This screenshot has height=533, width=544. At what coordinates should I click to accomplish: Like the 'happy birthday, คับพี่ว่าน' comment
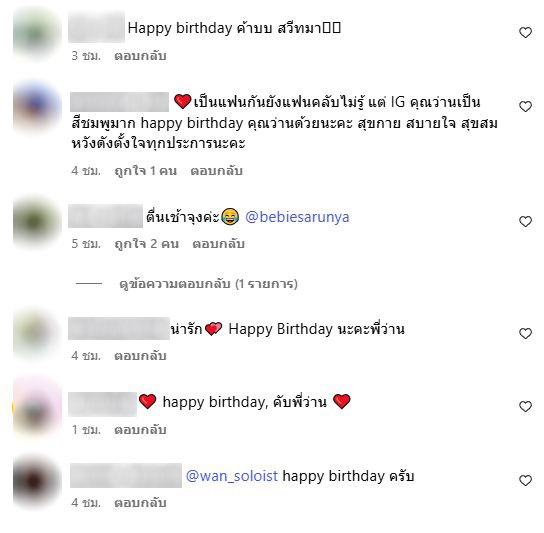point(525,406)
